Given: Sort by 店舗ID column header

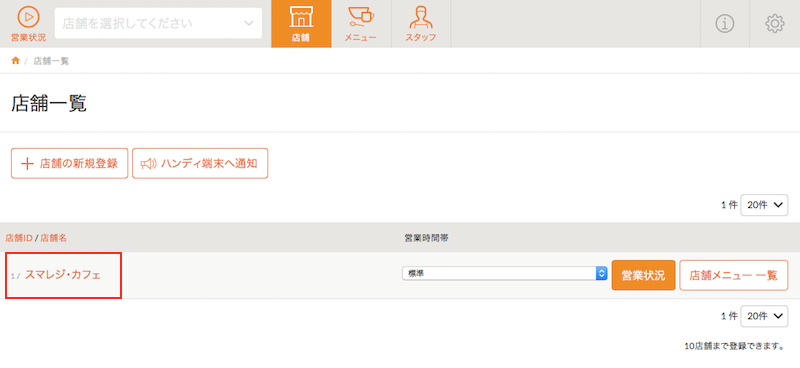Looking at the screenshot, I should coord(19,238).
